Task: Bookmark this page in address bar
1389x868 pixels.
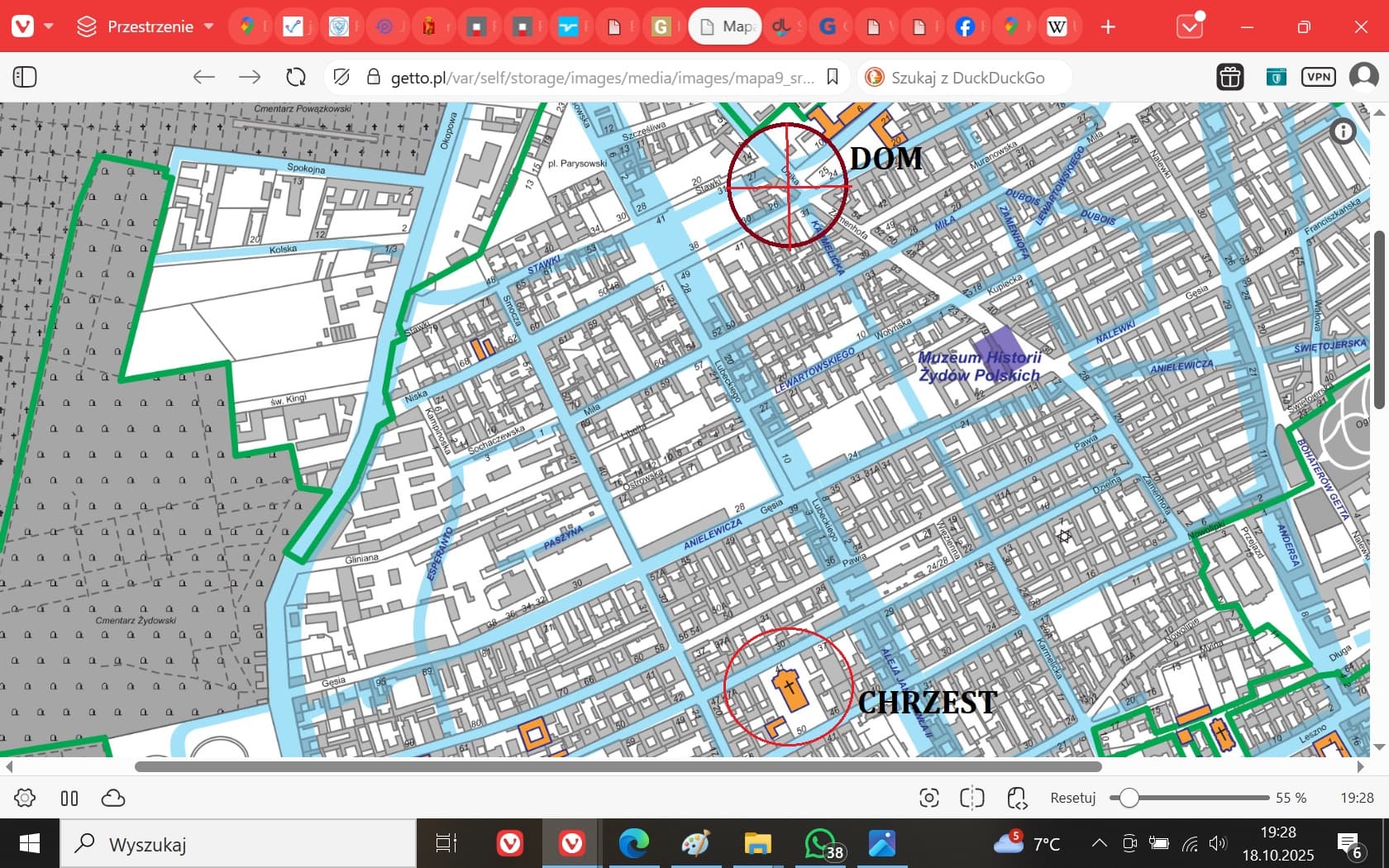Action: [x=833, y=77]
